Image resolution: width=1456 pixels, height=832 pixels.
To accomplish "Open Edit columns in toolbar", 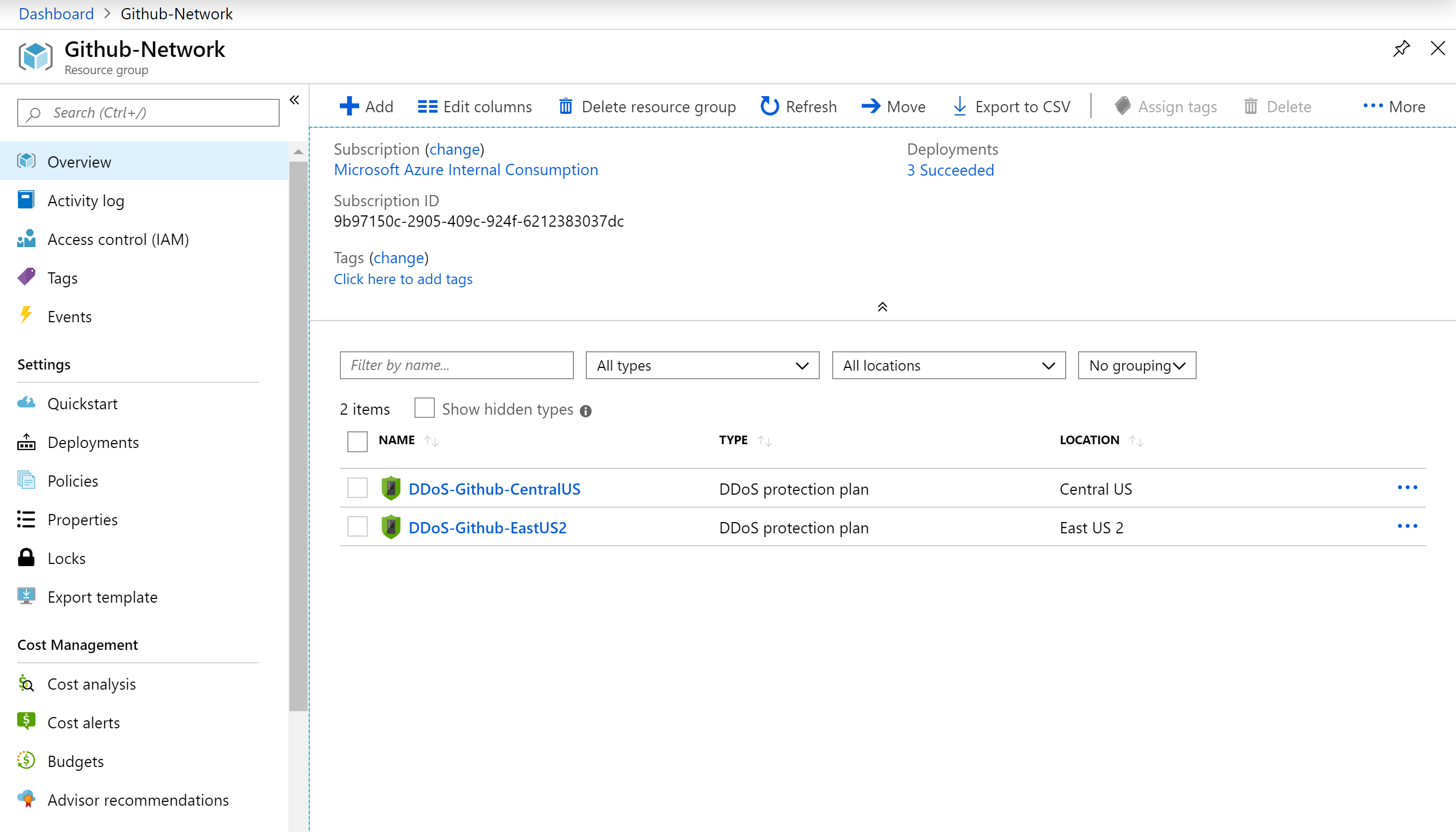I will [475, 107].
